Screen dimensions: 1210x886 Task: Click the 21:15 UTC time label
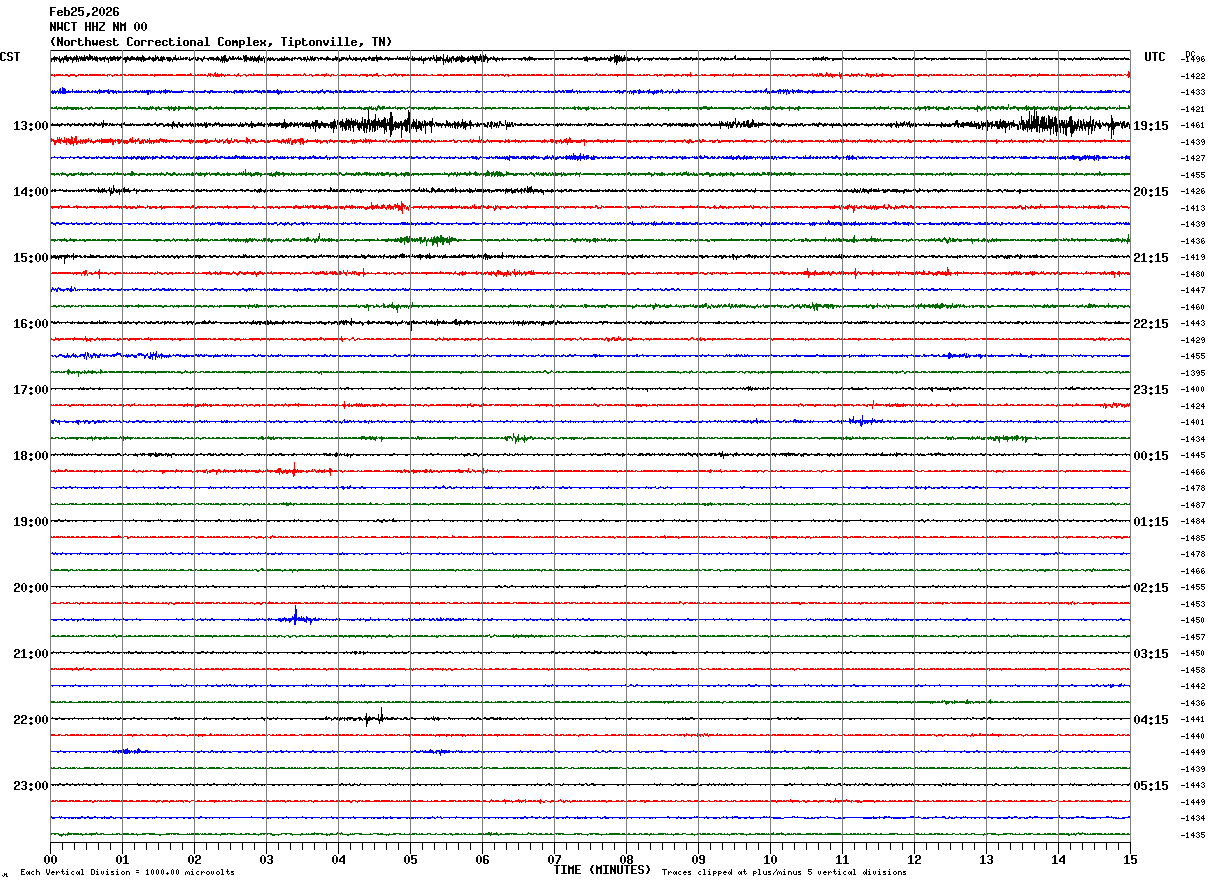coord(1151,258)
